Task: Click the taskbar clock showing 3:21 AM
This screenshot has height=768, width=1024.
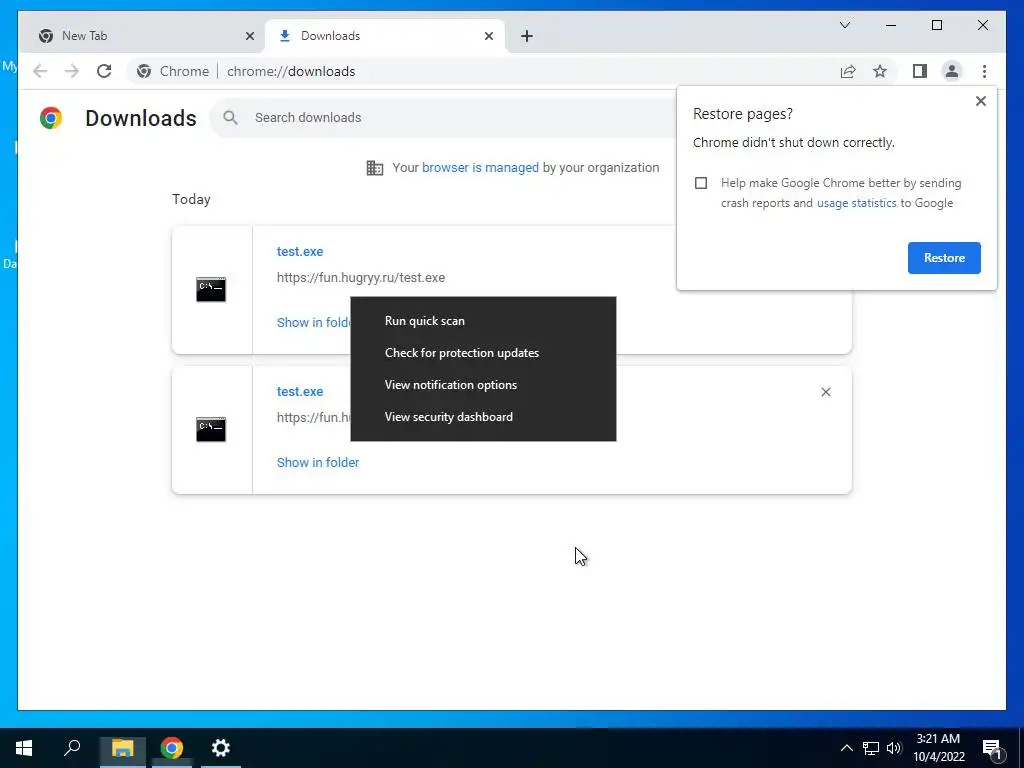Action: [938, 748]
